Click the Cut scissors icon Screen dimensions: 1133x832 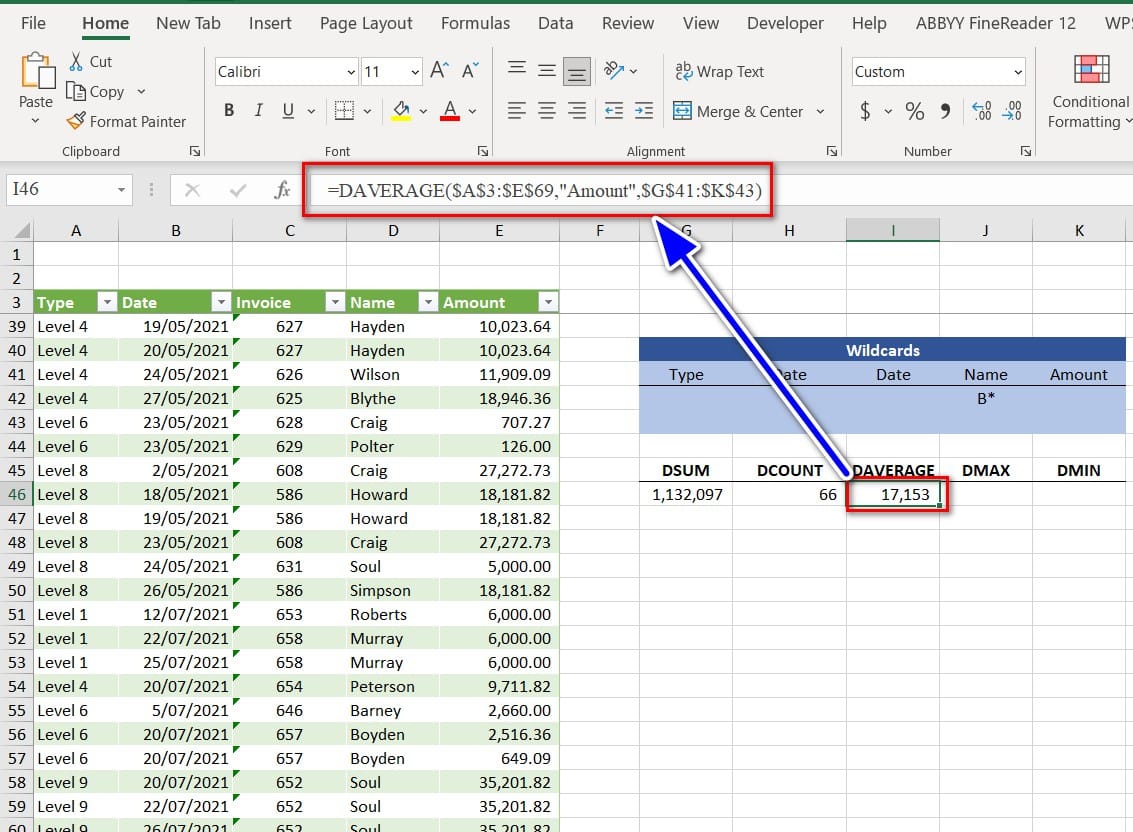coord(76,61)
